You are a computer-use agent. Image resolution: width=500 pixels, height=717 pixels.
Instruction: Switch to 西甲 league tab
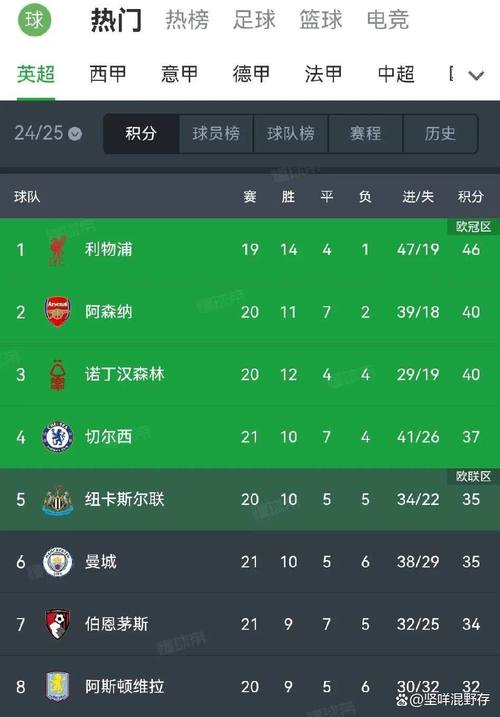click(x=108, y=74)
